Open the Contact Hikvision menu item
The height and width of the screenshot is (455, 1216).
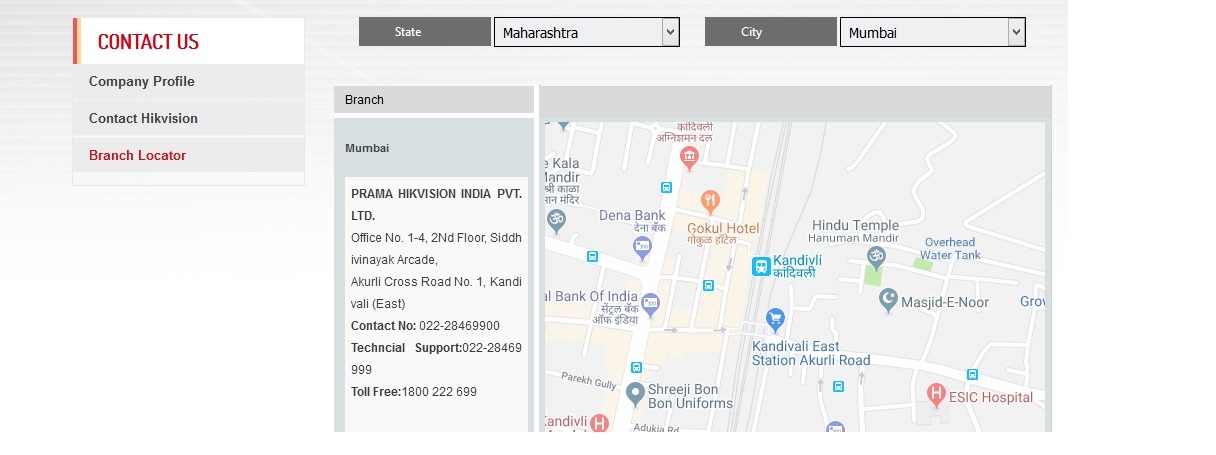tap(188, 119)
